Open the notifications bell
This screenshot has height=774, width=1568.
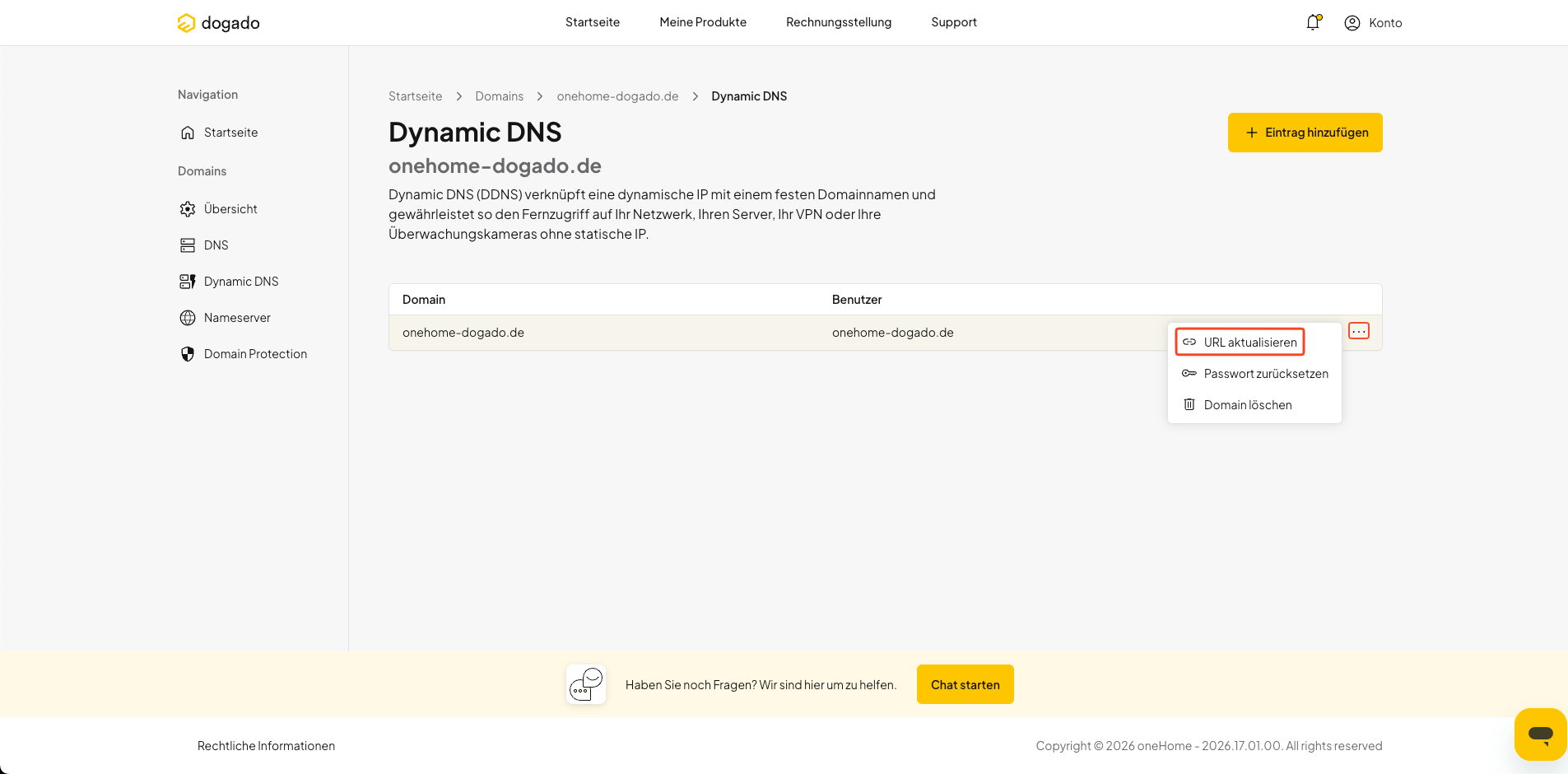coord(1313,22)
